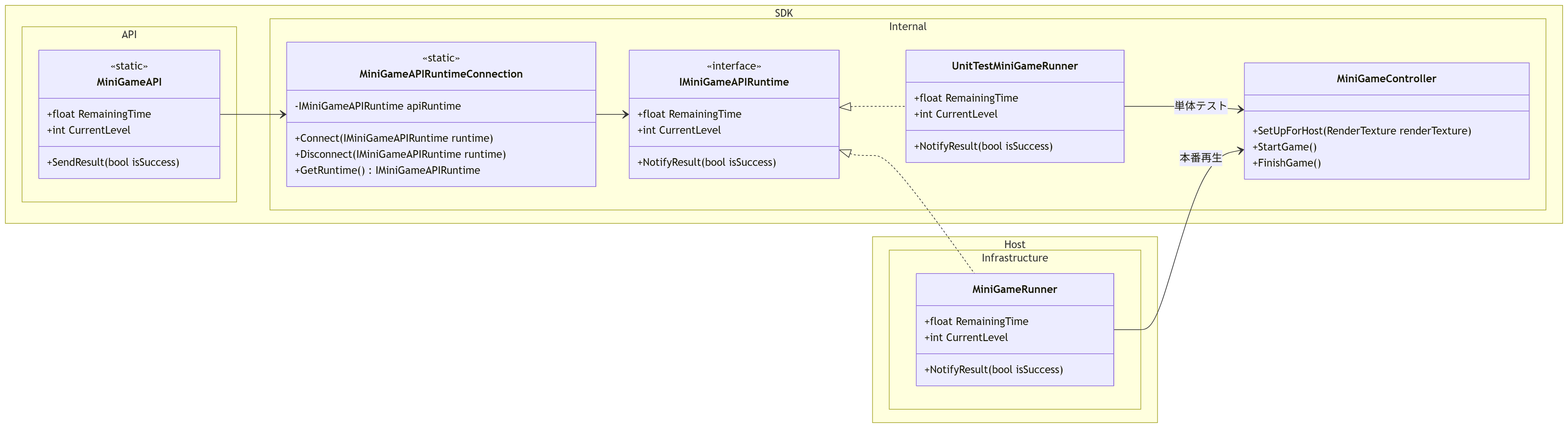Click the +StartGame() method

(x=1284, y=147)
